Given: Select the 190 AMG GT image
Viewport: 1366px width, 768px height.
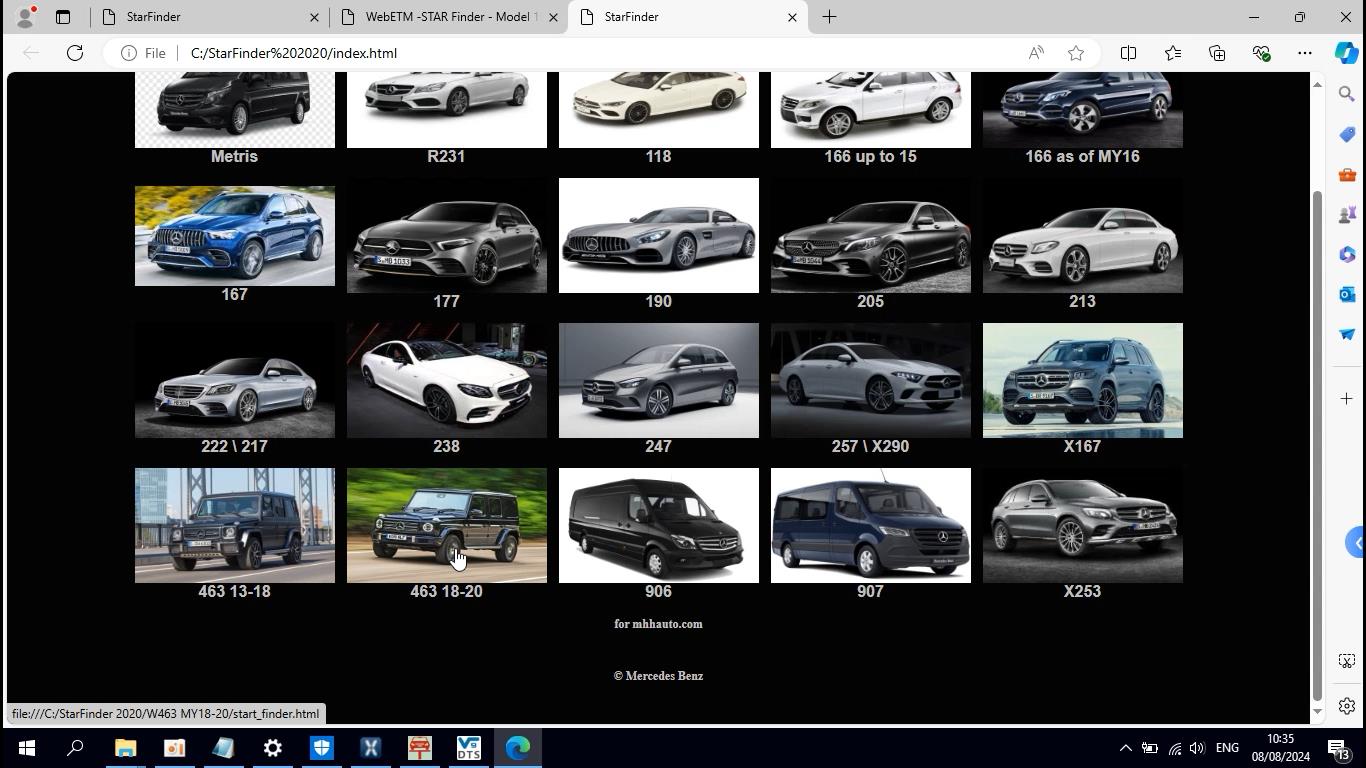Looking at the screenshot, I should (x=658, y=236).
